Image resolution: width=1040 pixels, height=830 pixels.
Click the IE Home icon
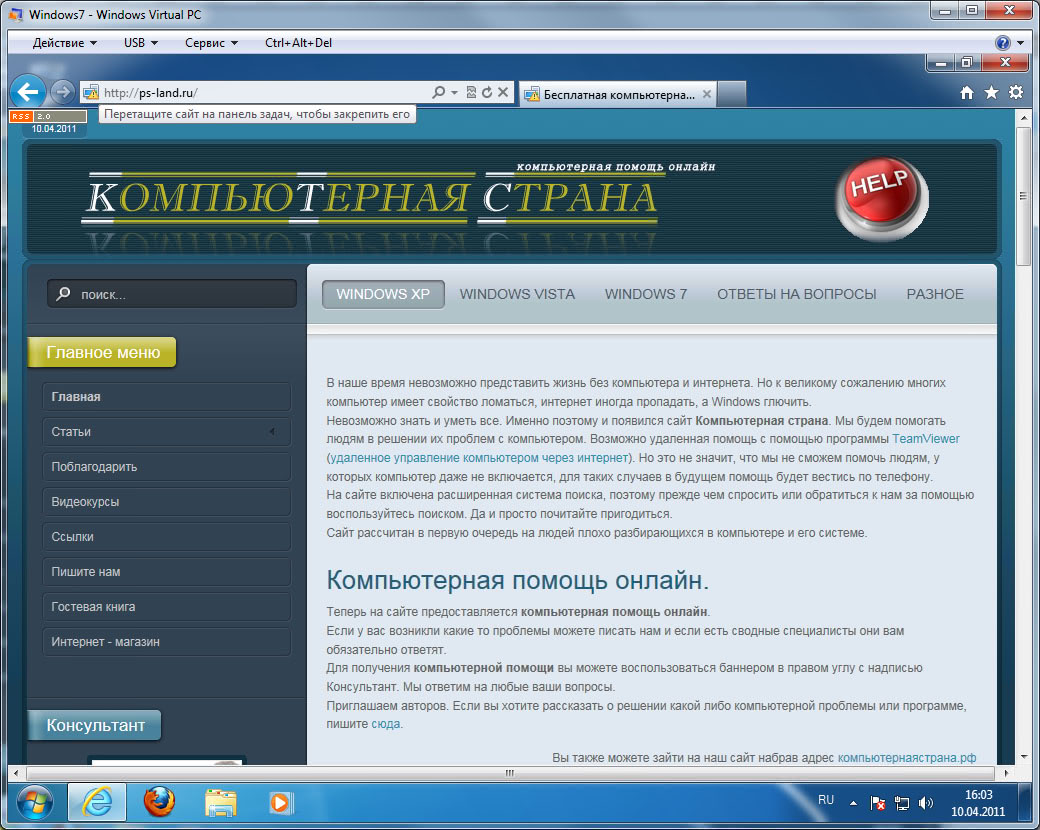click(967, 93)
